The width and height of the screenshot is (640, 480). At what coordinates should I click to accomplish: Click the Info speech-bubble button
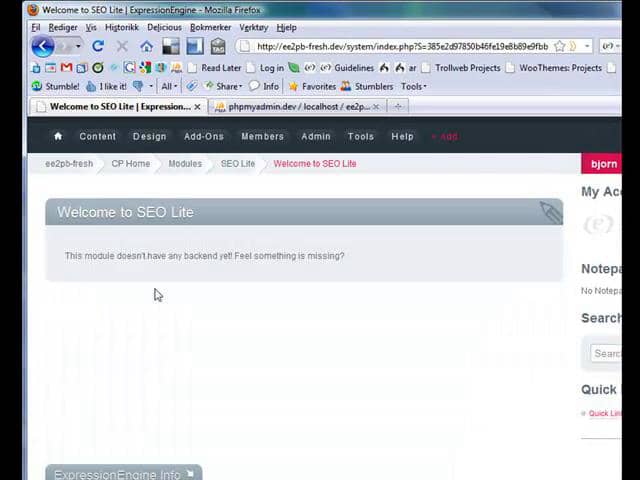point(264,86)
